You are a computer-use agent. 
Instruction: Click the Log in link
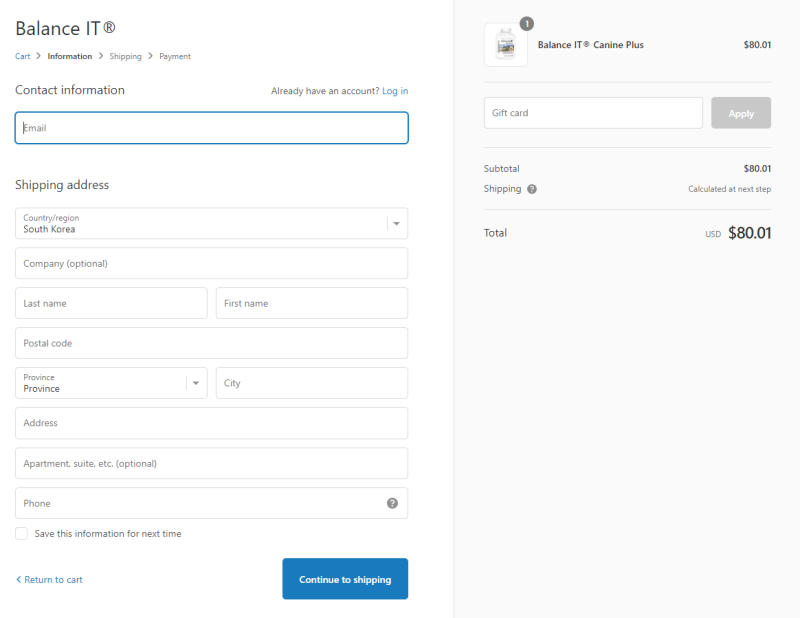pos(395,91)
